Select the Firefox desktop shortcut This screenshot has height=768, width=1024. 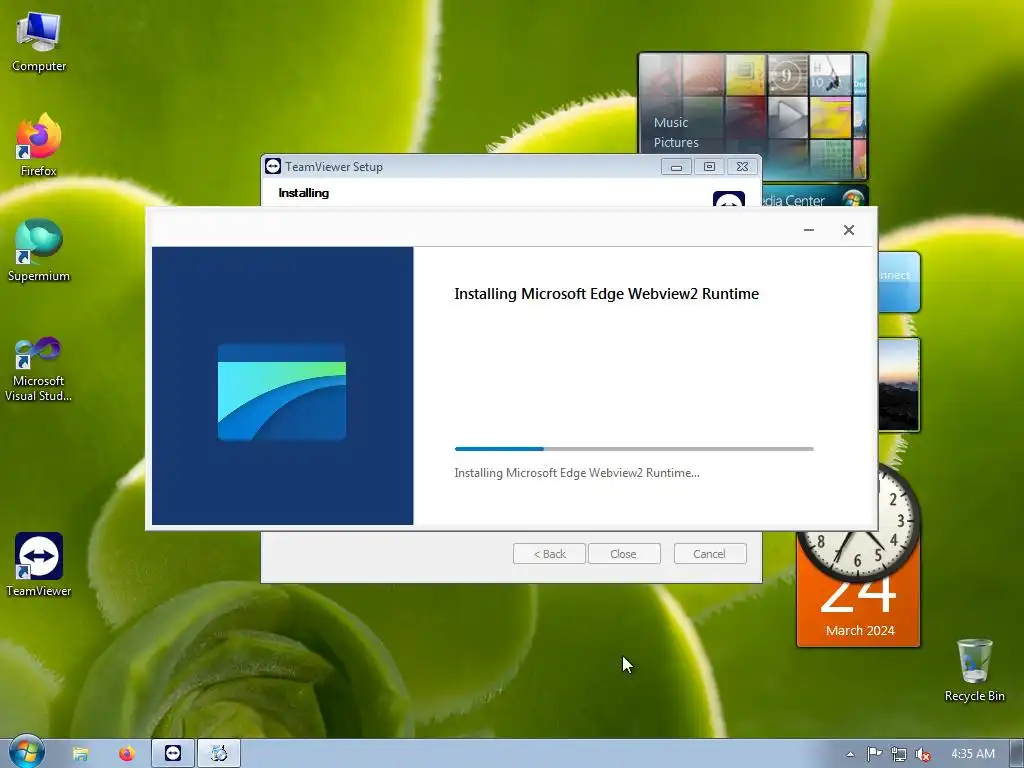point(39,145)
